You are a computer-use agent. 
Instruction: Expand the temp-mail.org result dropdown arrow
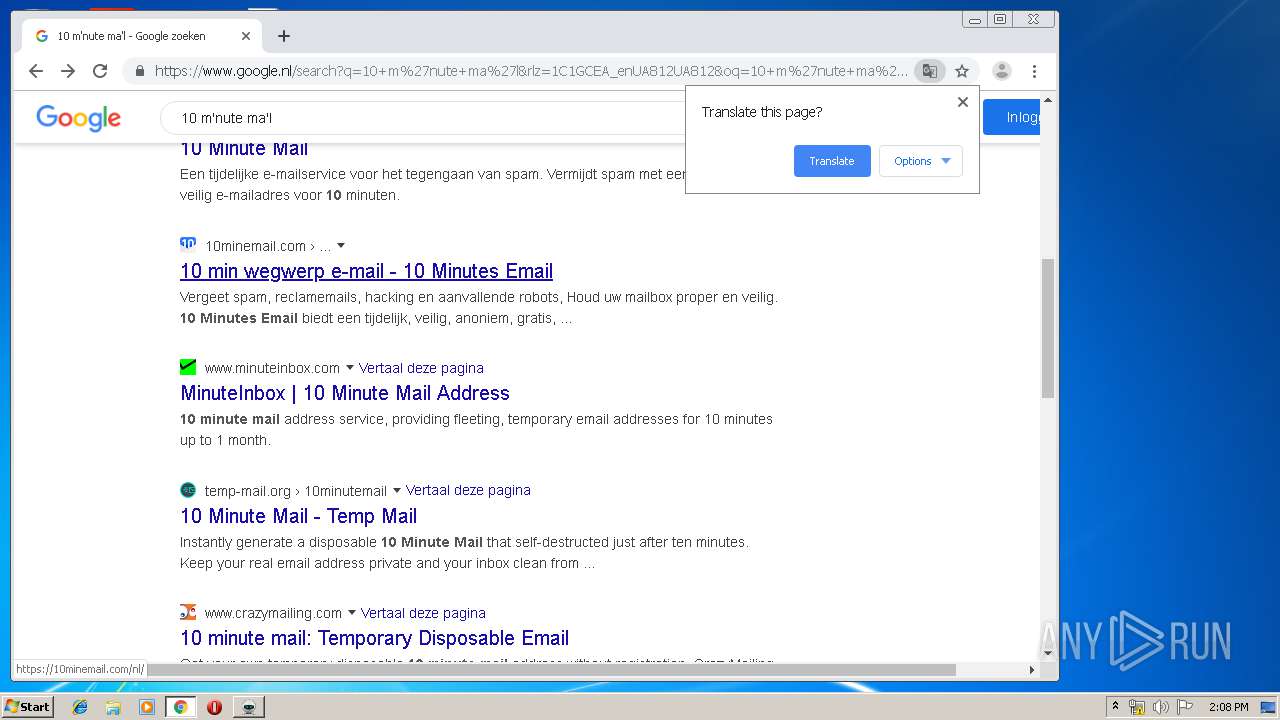pyautogui.click(x=397, y=490)
